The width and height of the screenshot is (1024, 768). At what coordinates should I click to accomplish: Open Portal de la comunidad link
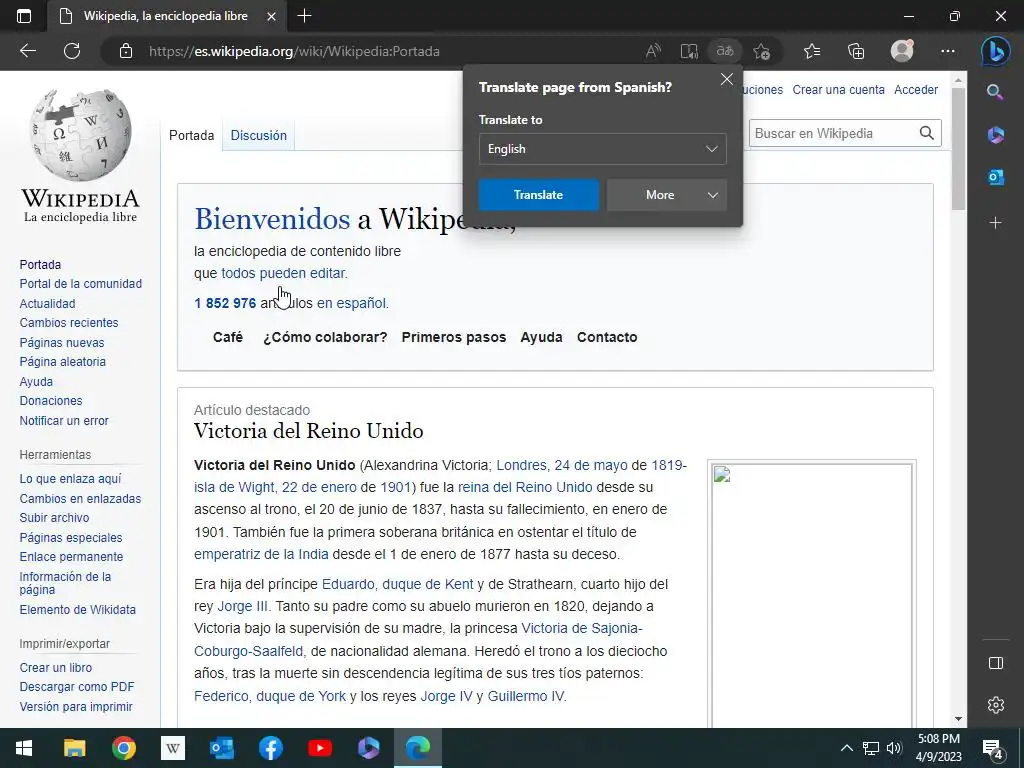coord(80,283)
